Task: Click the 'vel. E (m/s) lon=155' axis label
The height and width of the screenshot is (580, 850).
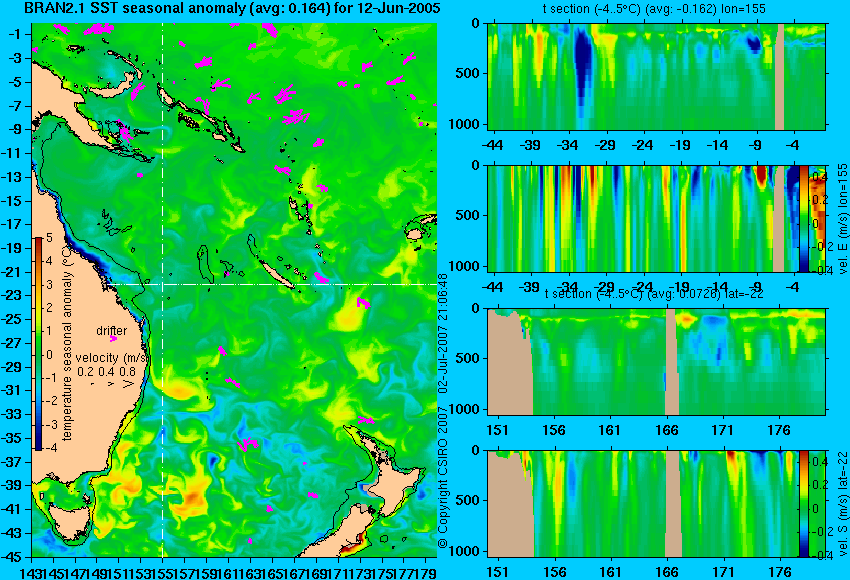Action: pyautogui.click(x=842, y=219)
